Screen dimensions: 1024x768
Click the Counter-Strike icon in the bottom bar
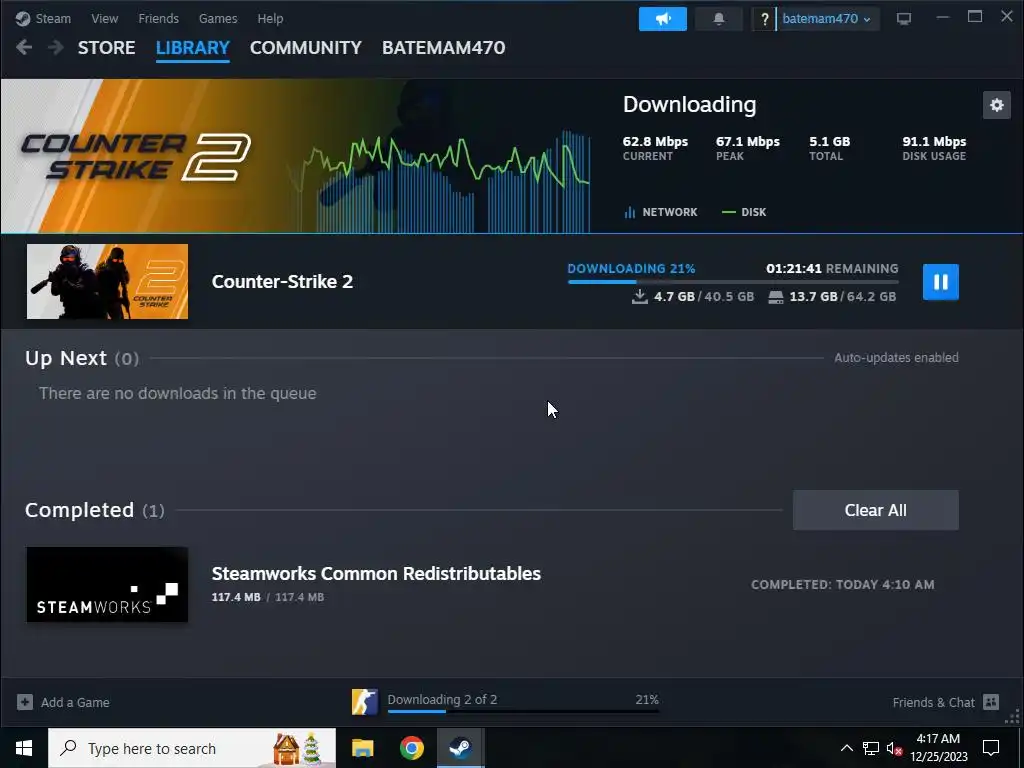pyautogui.click(x=364, y=702)
